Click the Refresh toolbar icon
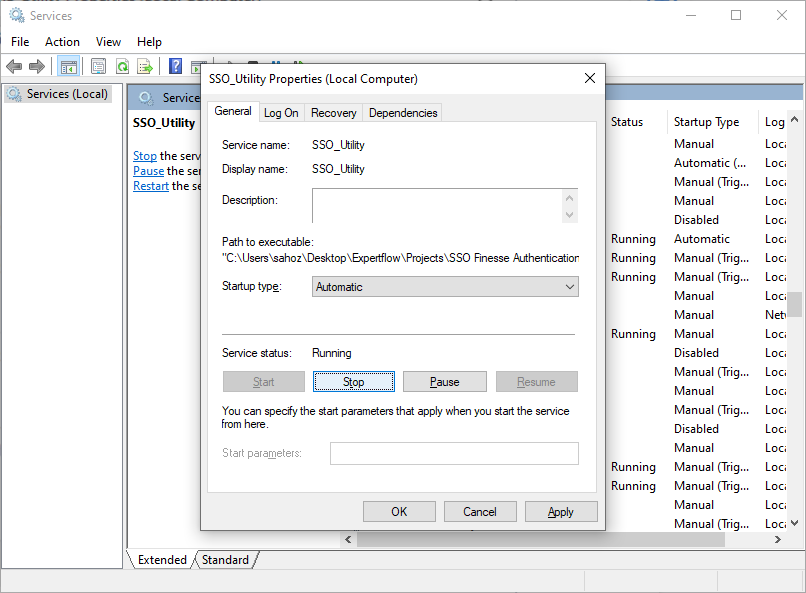Screen dimensions: 806x593 coord(122,66)
